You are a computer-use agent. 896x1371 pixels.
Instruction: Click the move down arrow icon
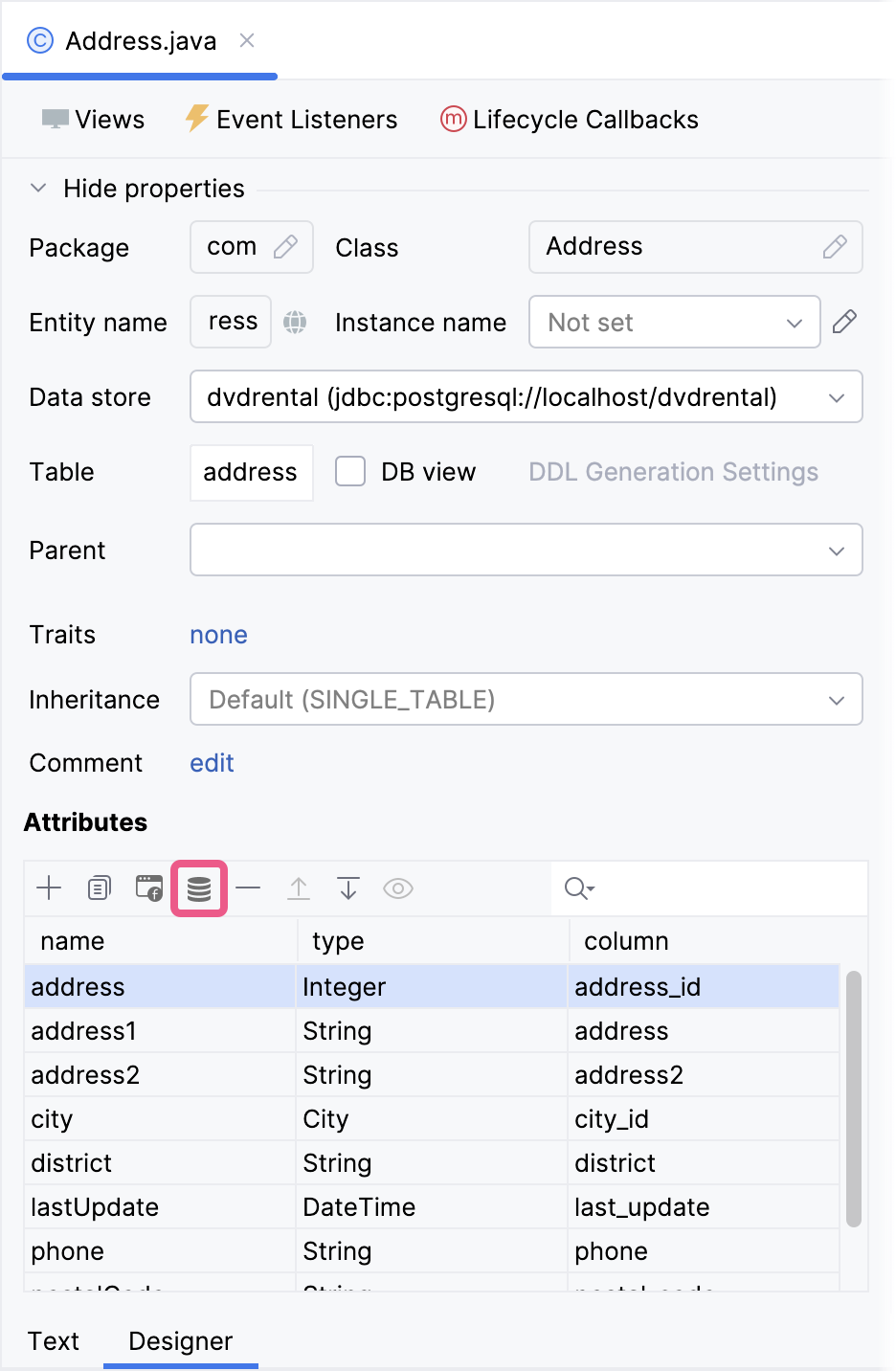[x=347, y=888]
